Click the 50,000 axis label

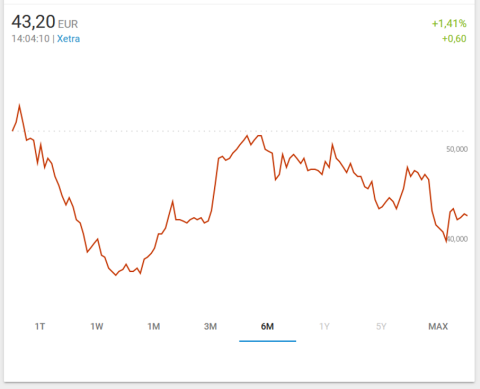(x=457, y=149)
